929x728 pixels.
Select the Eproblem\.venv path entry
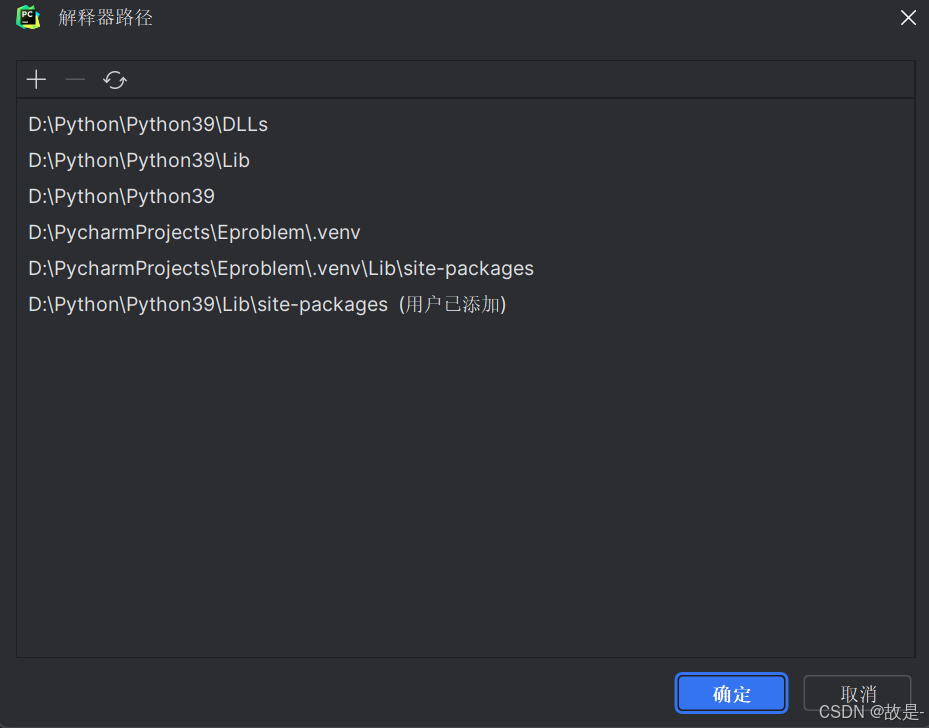pyautogui.click(x=194, y=232)
